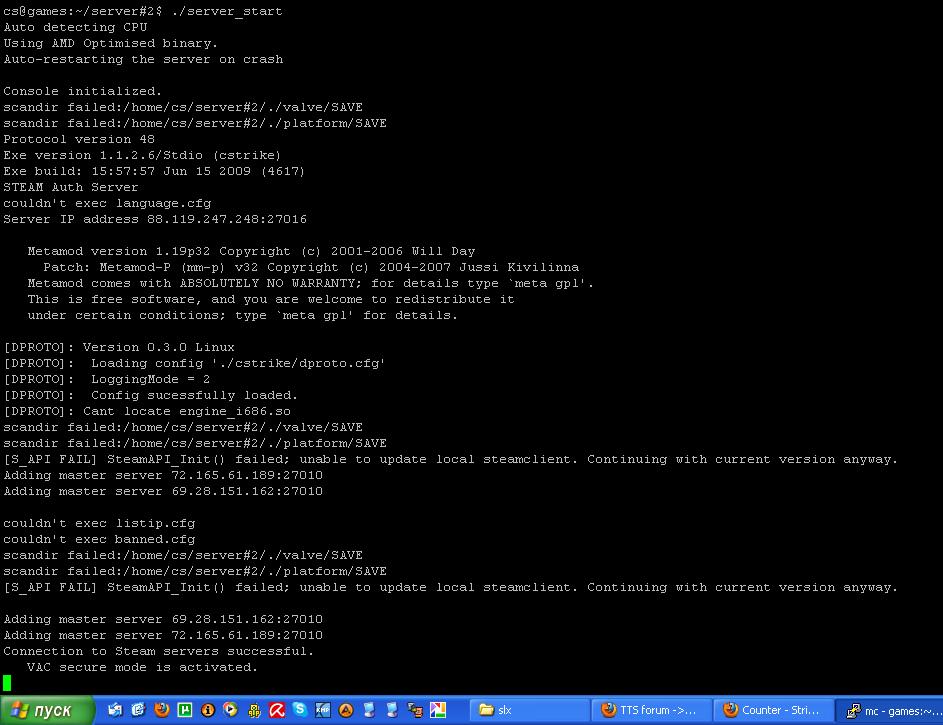Image resolution: width=943 pixels, height=725 pixels.
Task: Click '[DPROTO]: Version 0.3.0 Linux' line
Action: click(119, 347)
